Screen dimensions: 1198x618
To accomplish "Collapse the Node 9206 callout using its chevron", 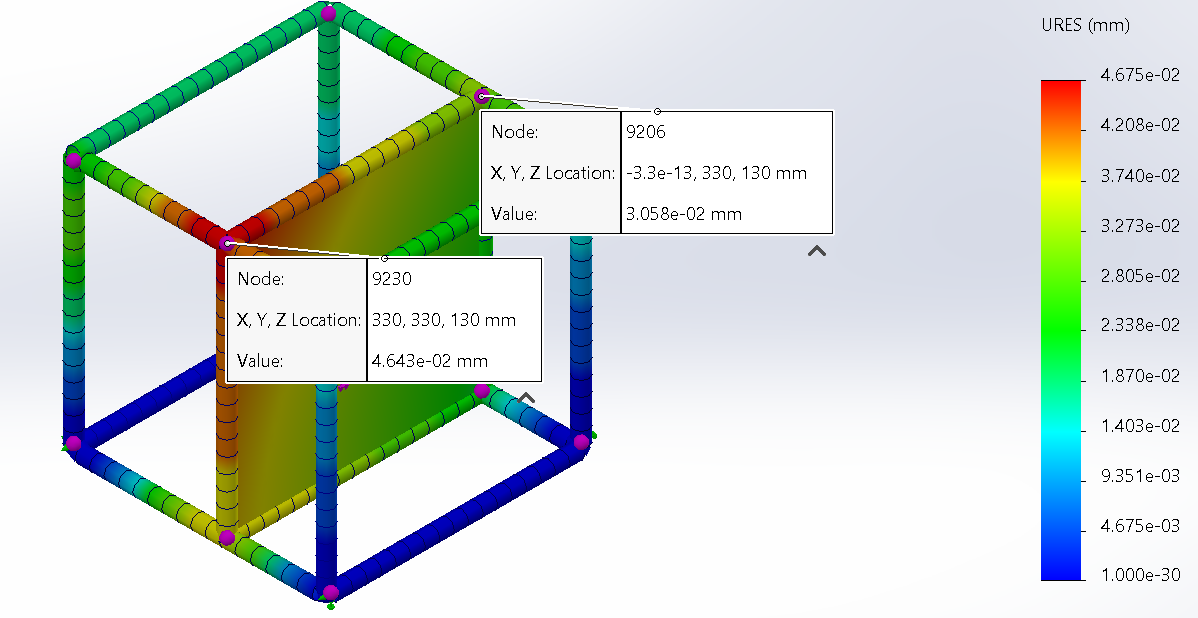I will 817,250.
